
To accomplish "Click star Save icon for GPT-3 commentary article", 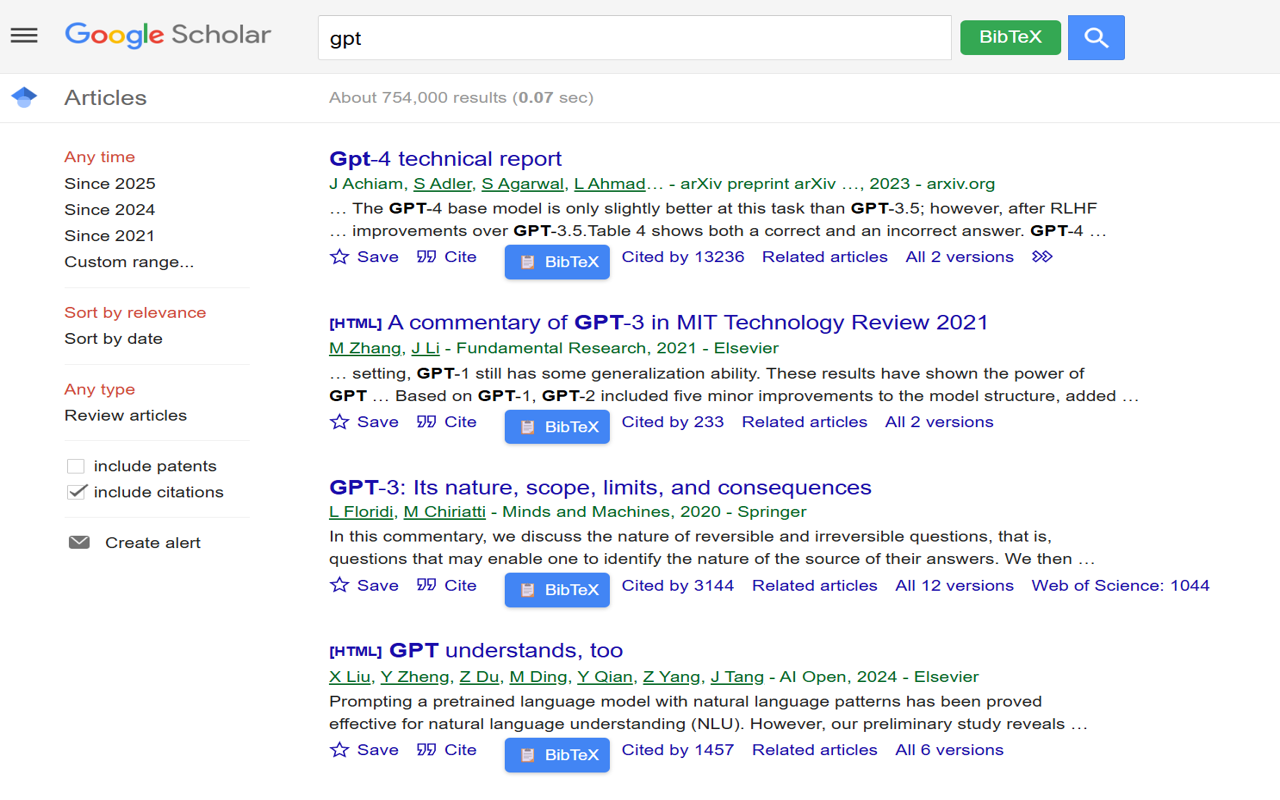I will [339, 422].
